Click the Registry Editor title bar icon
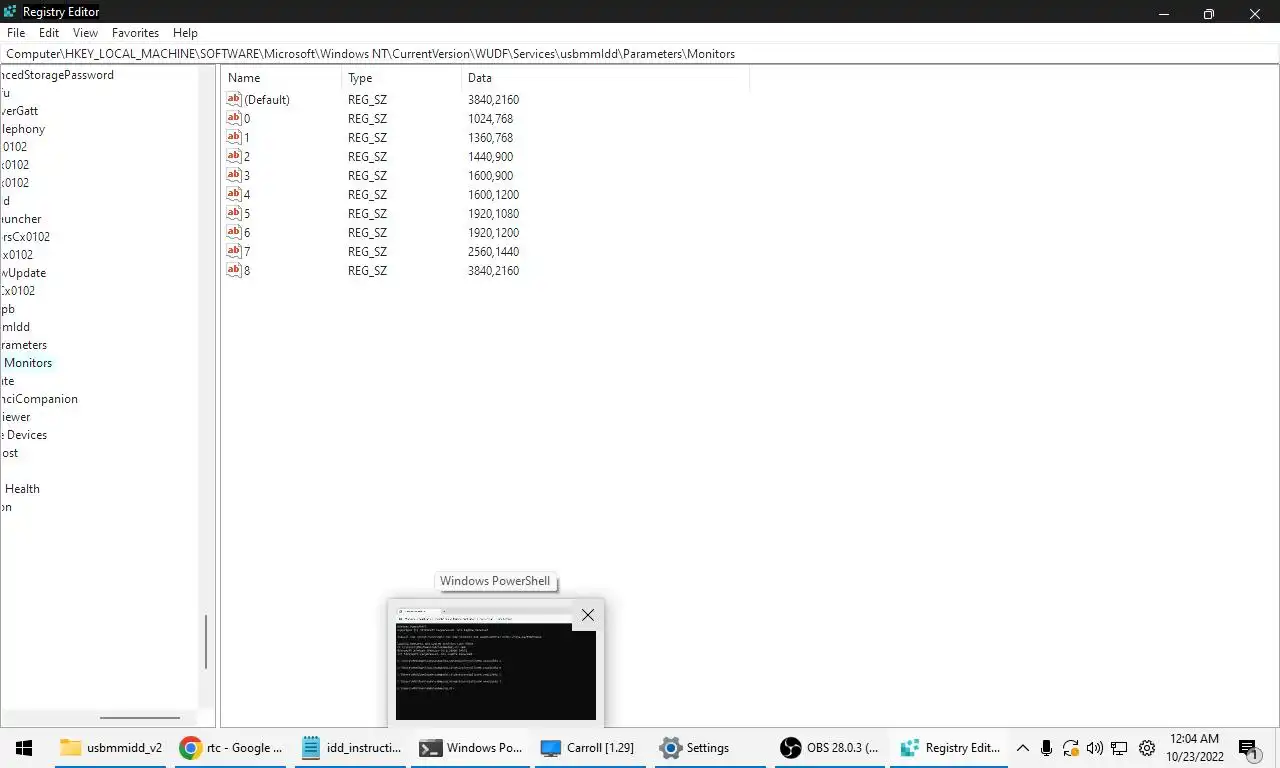This screenshot has width=1280, height=768. pyautogui.click(x=10, y=12)
